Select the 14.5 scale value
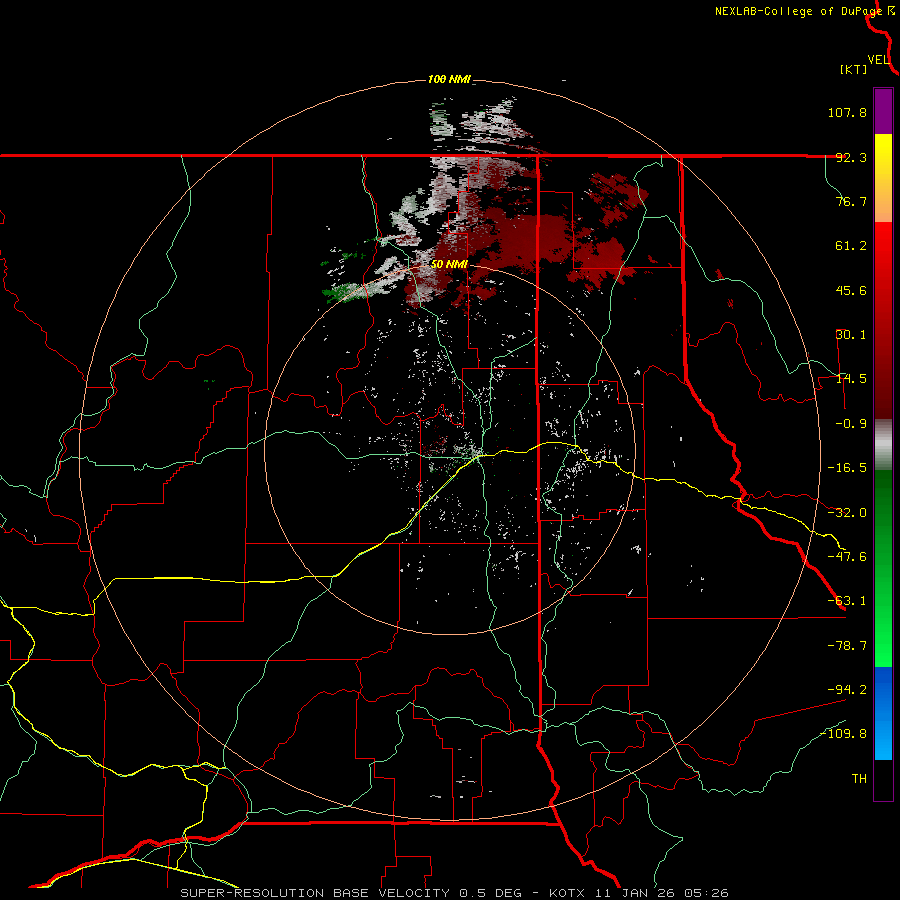 point(851,379)
